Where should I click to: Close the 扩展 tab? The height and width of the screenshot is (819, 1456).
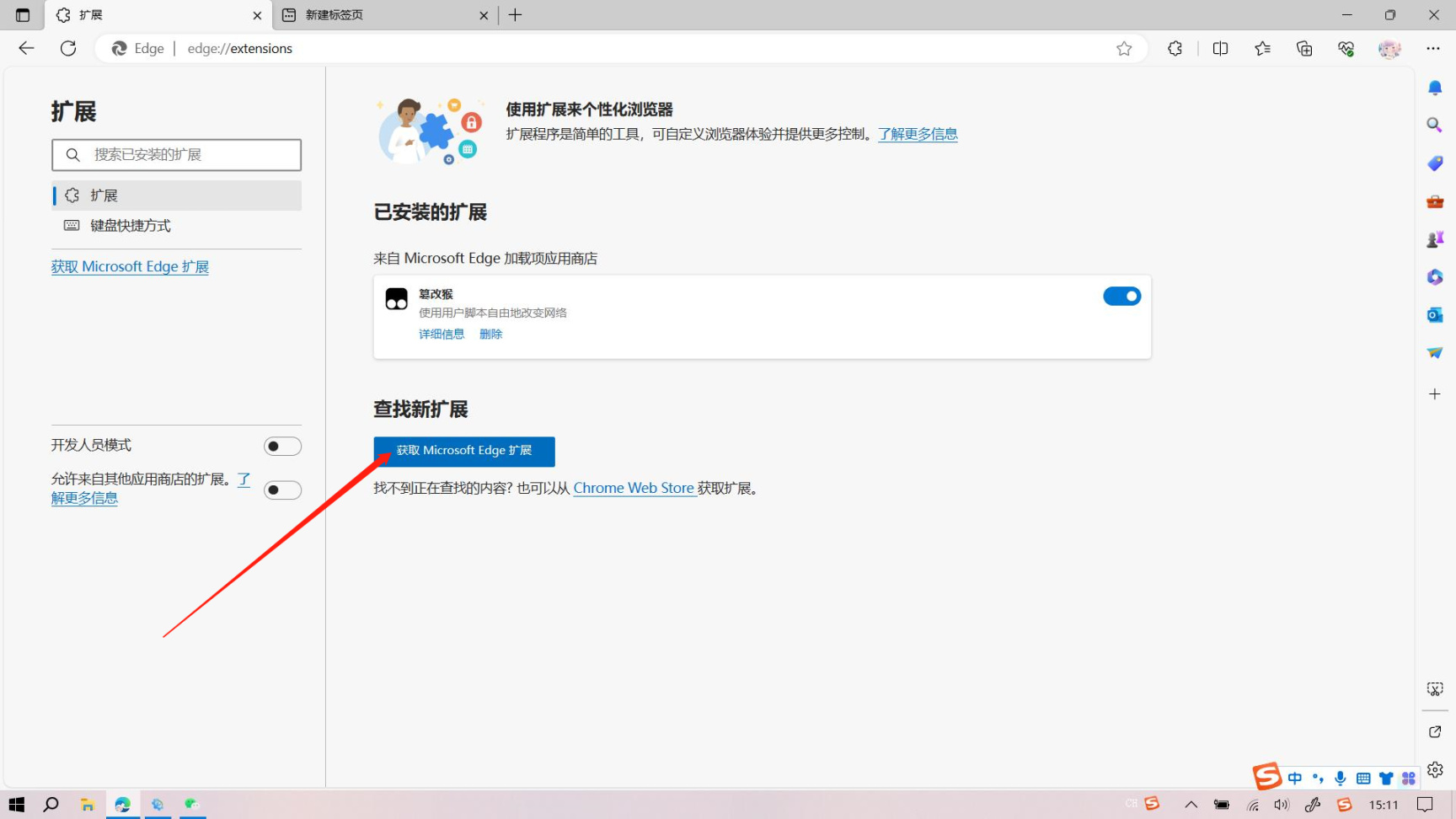pyautogui.click(x=257, y=15)
